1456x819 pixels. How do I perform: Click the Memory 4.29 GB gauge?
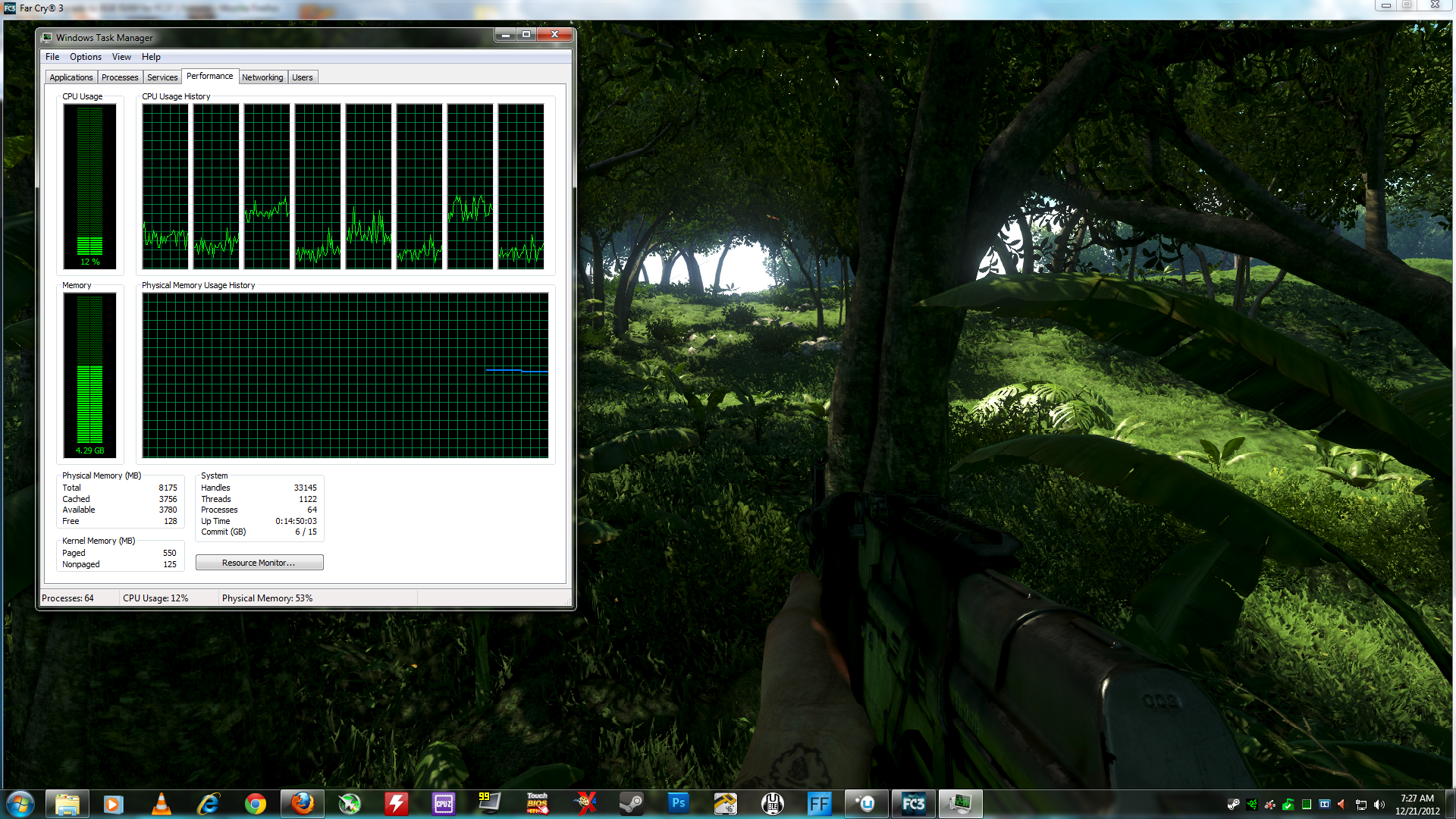coord(89,375)
